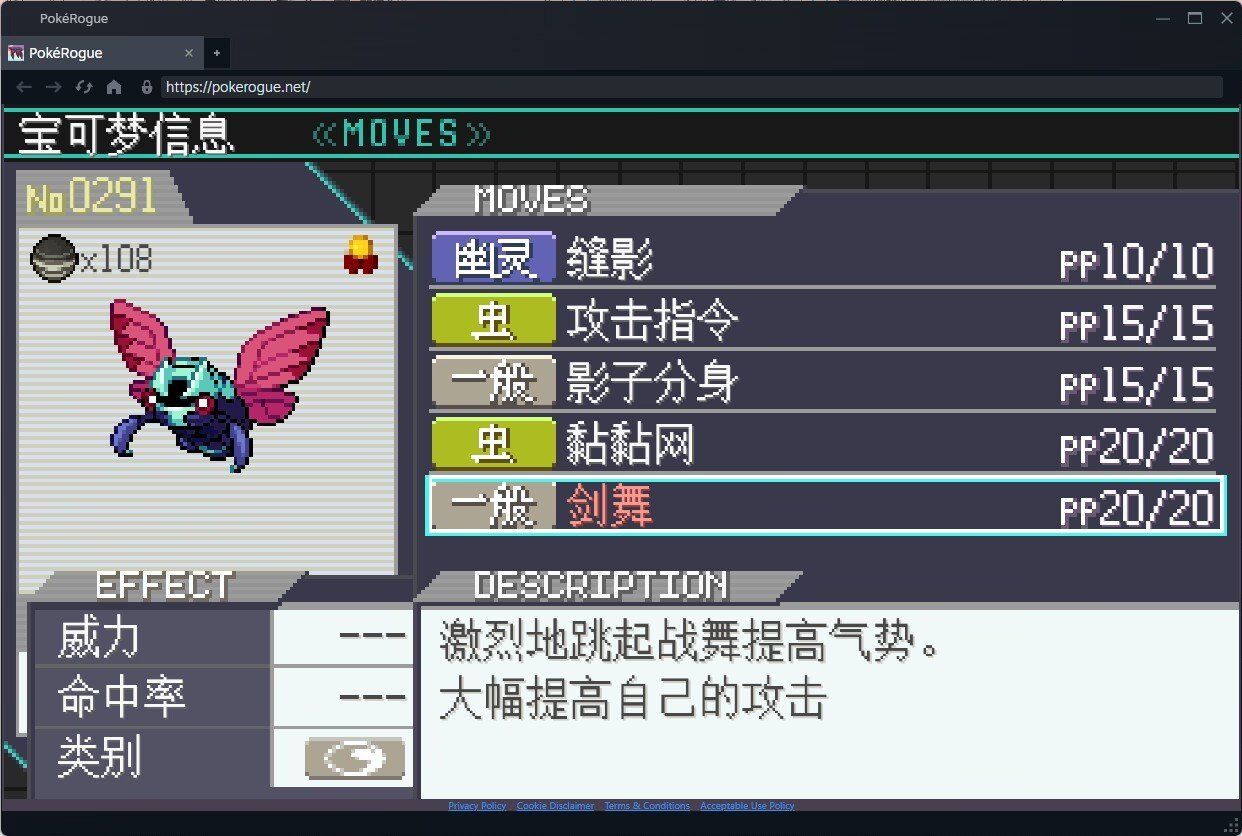The width and height of the screenshot is (1242, 836).
Task: Click the 幽灵 type badge
Action: 494,261
